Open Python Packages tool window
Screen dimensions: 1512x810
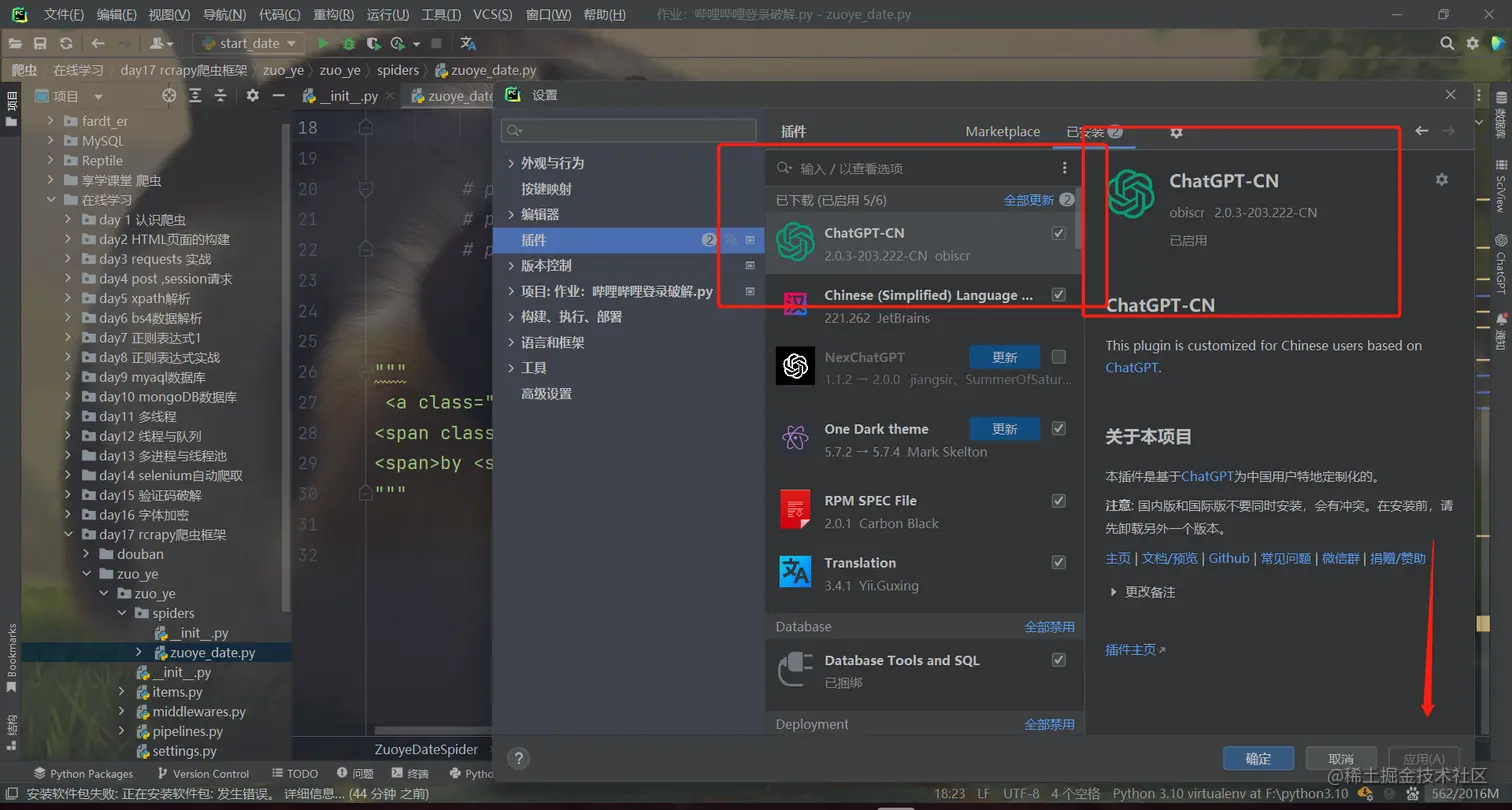tap(84, 773)
